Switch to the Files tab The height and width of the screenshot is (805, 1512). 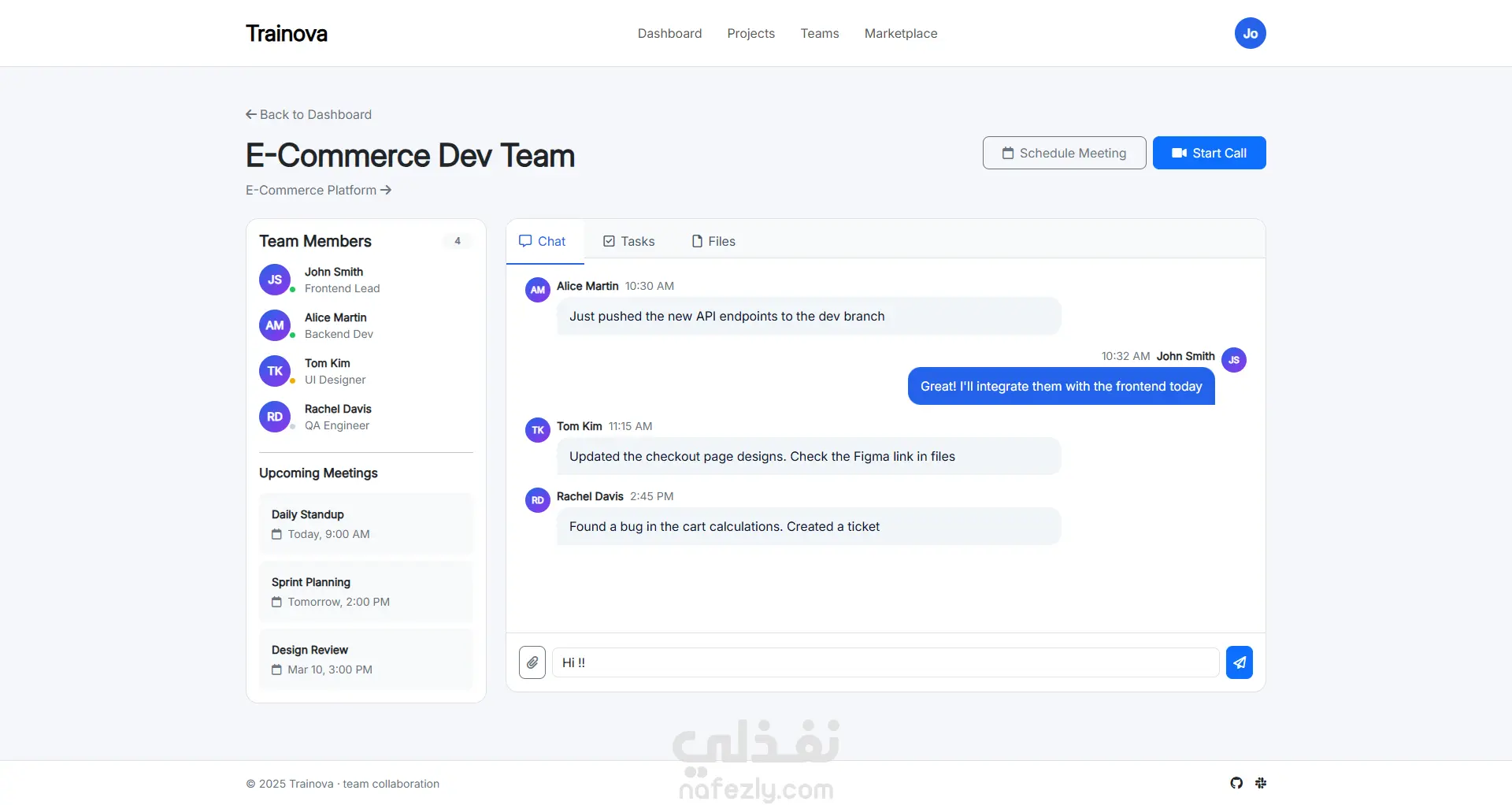point(713,241)
